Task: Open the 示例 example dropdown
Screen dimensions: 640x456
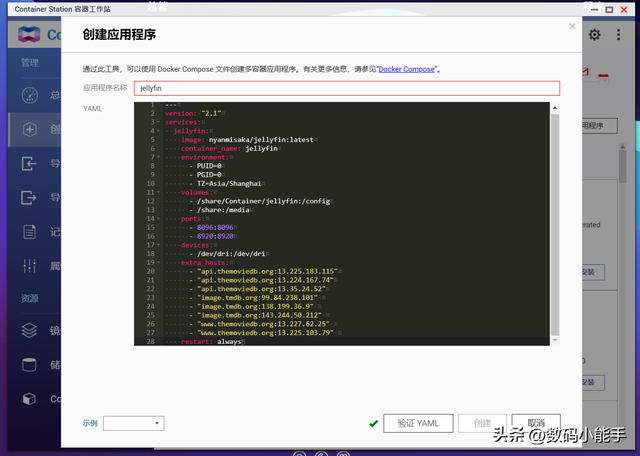Action: tap(133, 423)
